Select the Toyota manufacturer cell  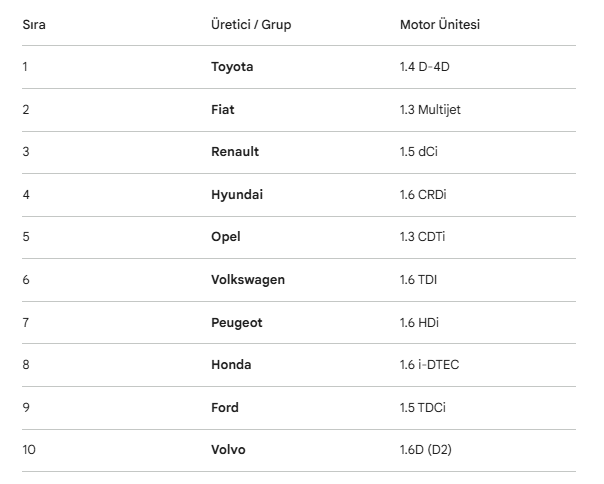click(232, 67)
